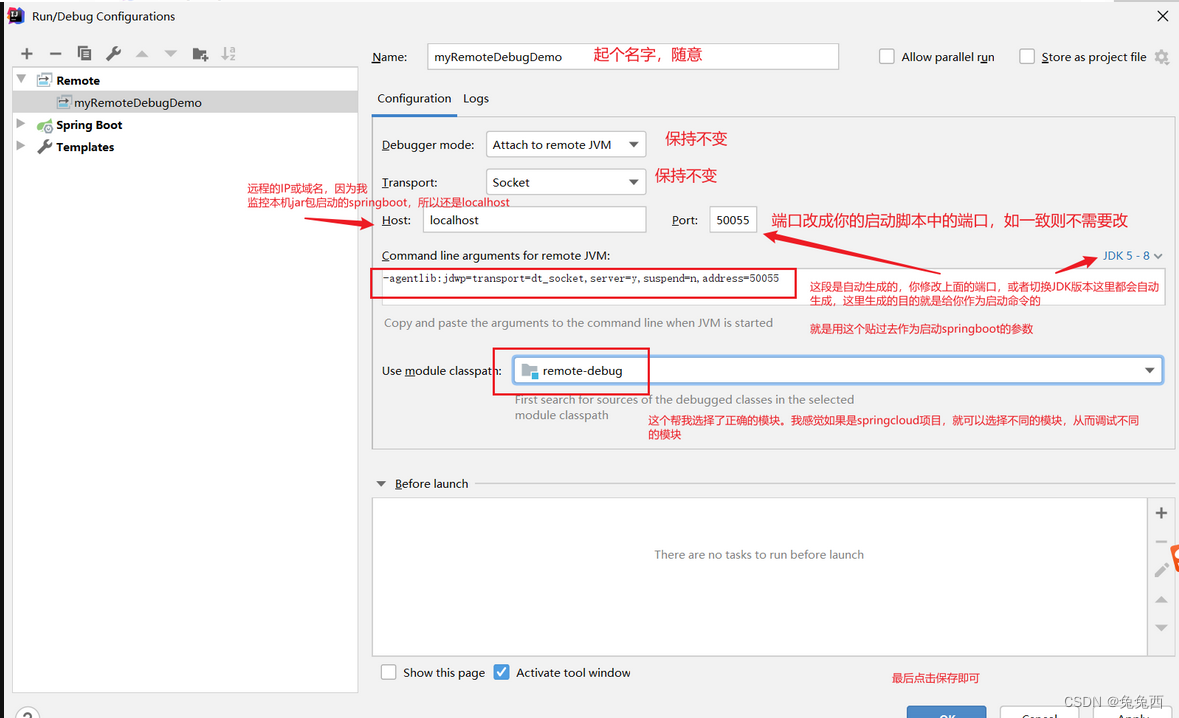Click IntelliJ app icon in title bar

pos(16,16)
